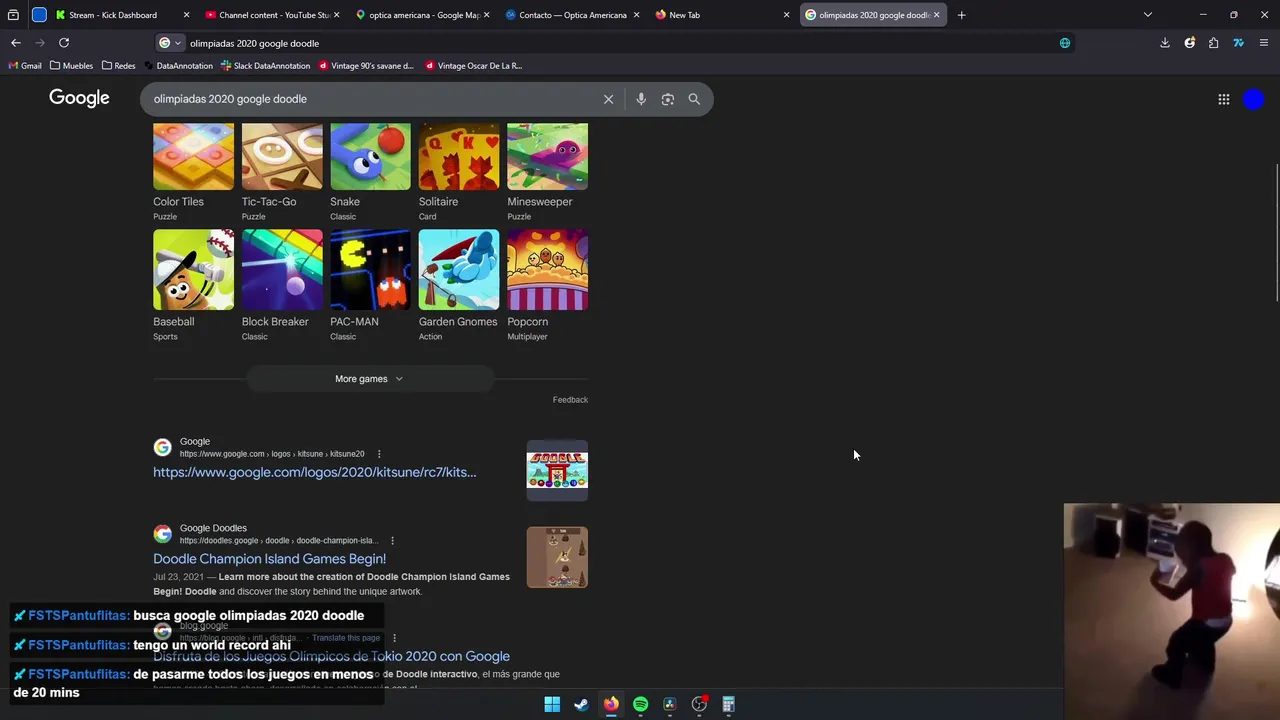Open the Google account avatar
Viewport: 1280px width, 720px height.
(1254, 99)
